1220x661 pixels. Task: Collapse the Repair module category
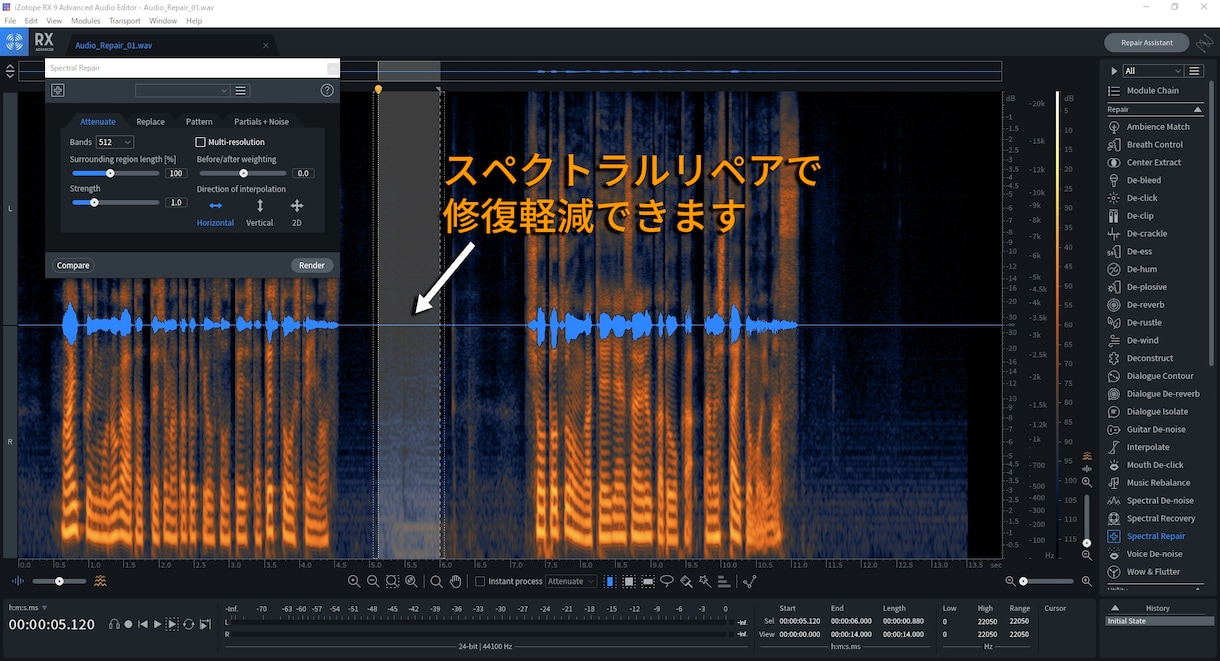tap(1198, 109)
